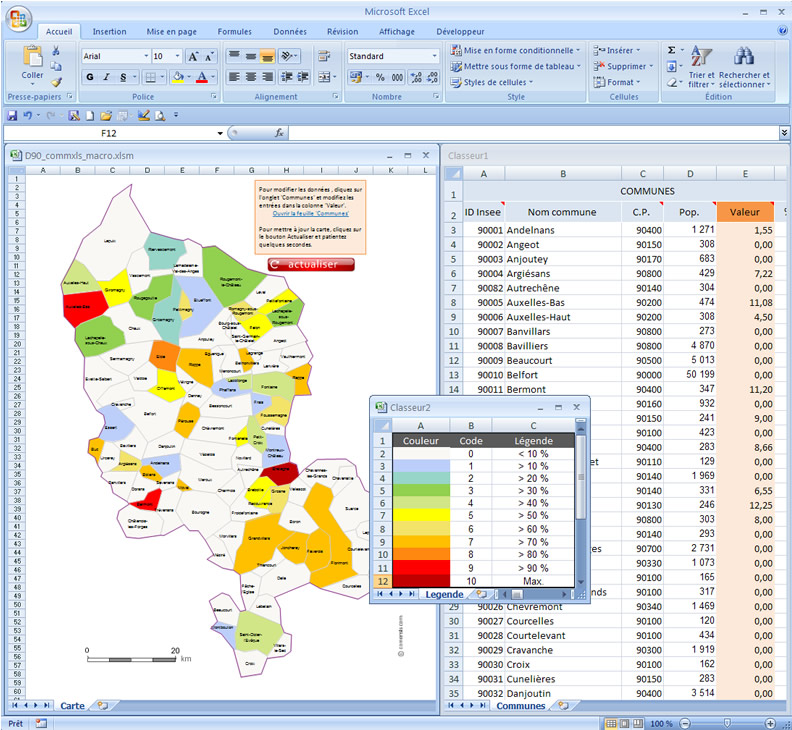The height and width of the screenshot is (730, 792).
Task: Decrease font size with small A icon
Action: (209, 57)
